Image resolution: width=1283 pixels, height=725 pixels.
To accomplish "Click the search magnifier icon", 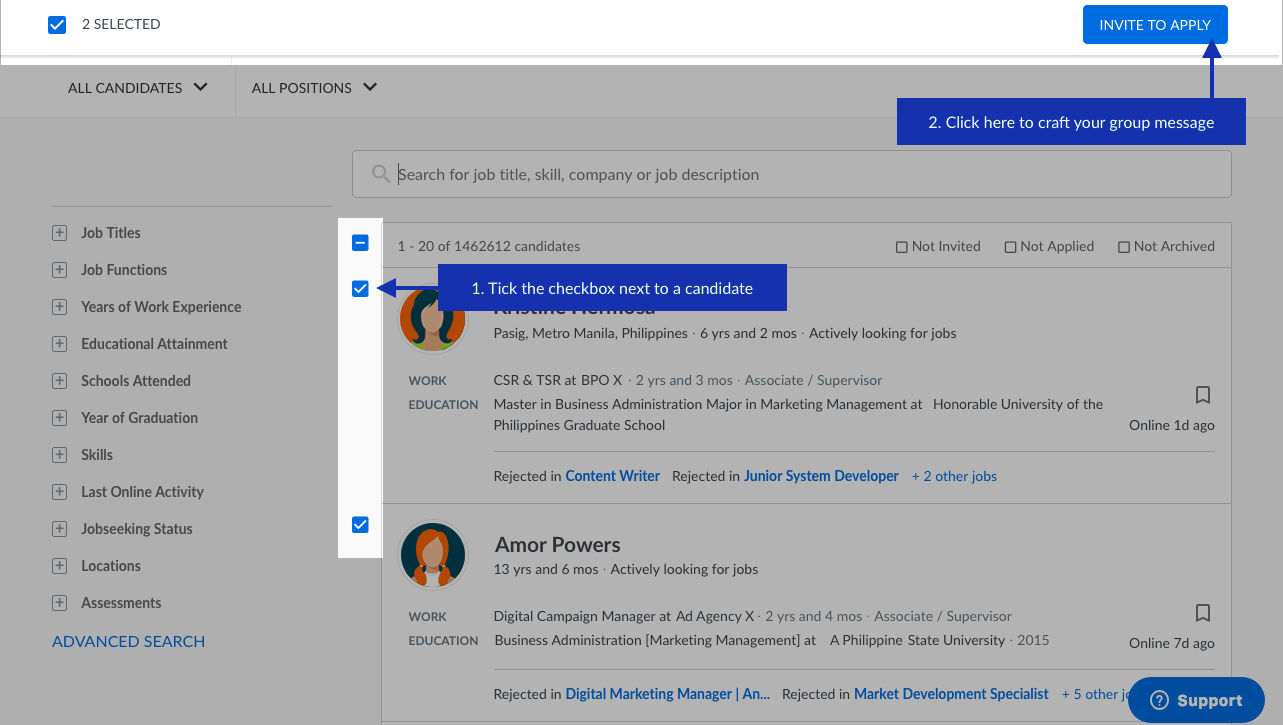I will (381, 174).
